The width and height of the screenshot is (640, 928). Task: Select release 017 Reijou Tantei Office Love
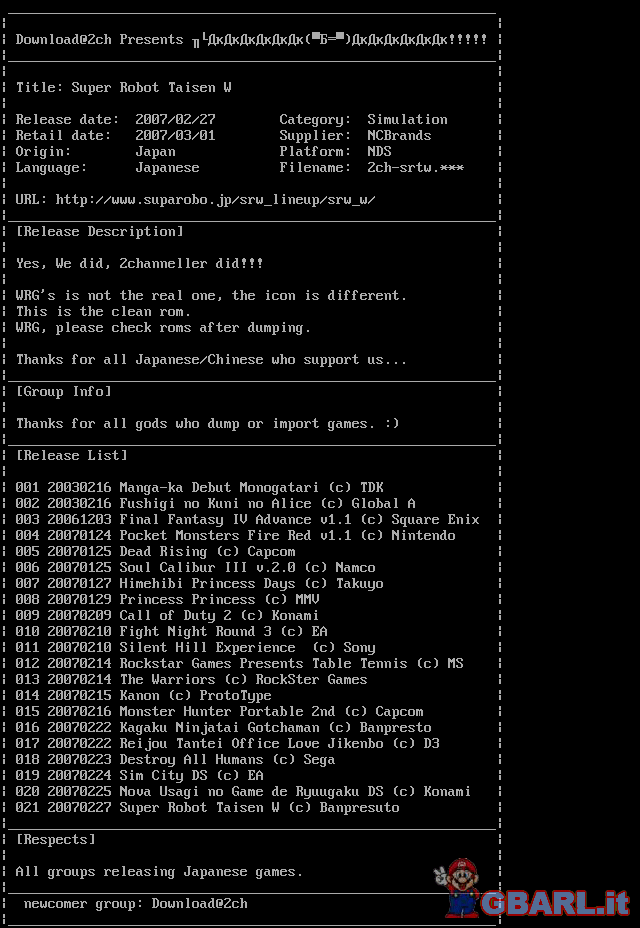point(228,743)
